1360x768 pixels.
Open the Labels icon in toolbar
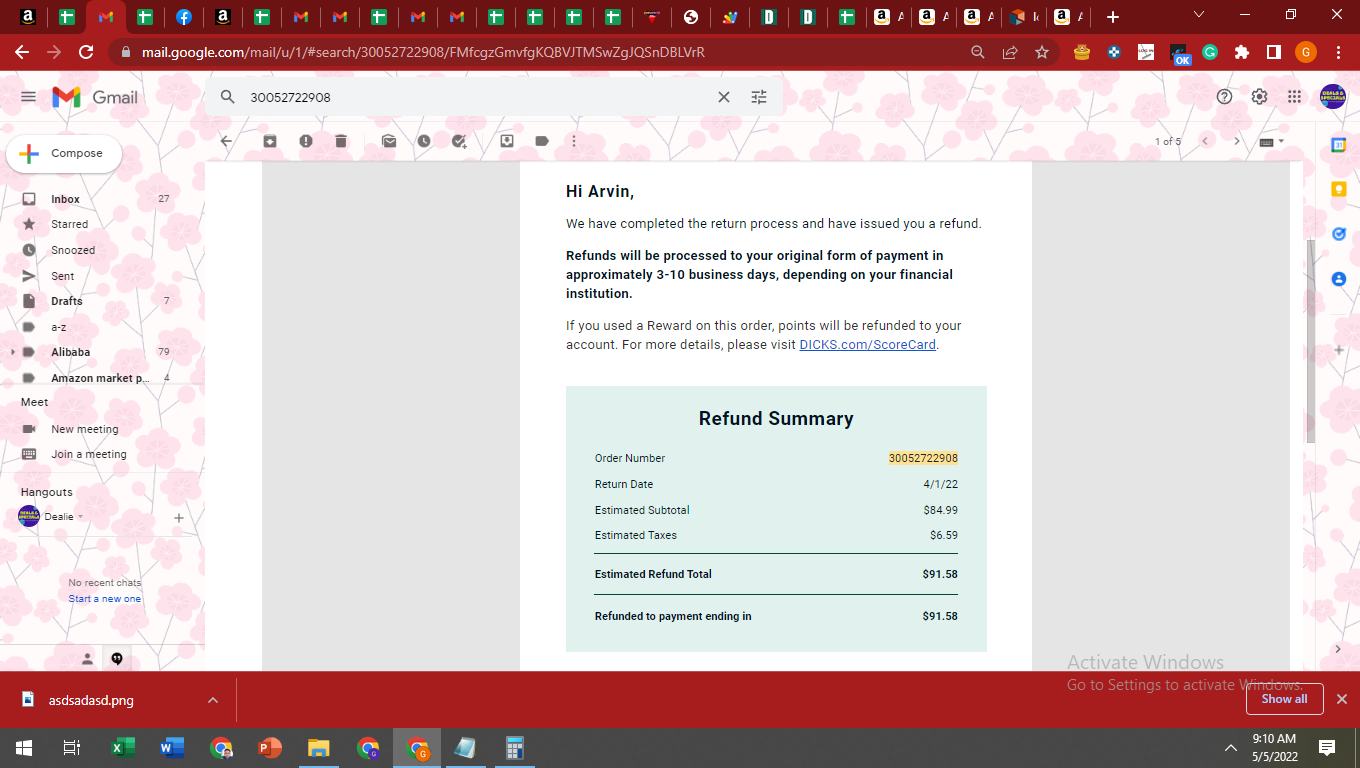(542, 141)
